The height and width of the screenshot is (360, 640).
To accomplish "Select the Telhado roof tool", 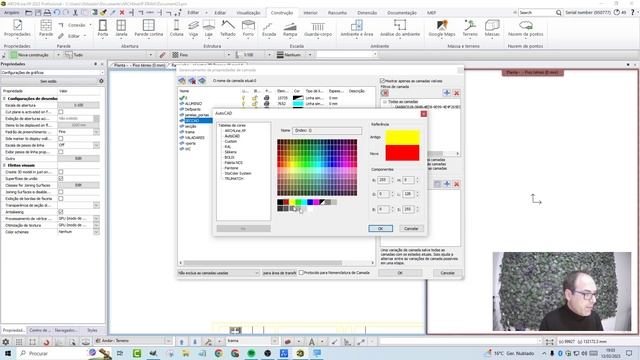I will [228, 28].
